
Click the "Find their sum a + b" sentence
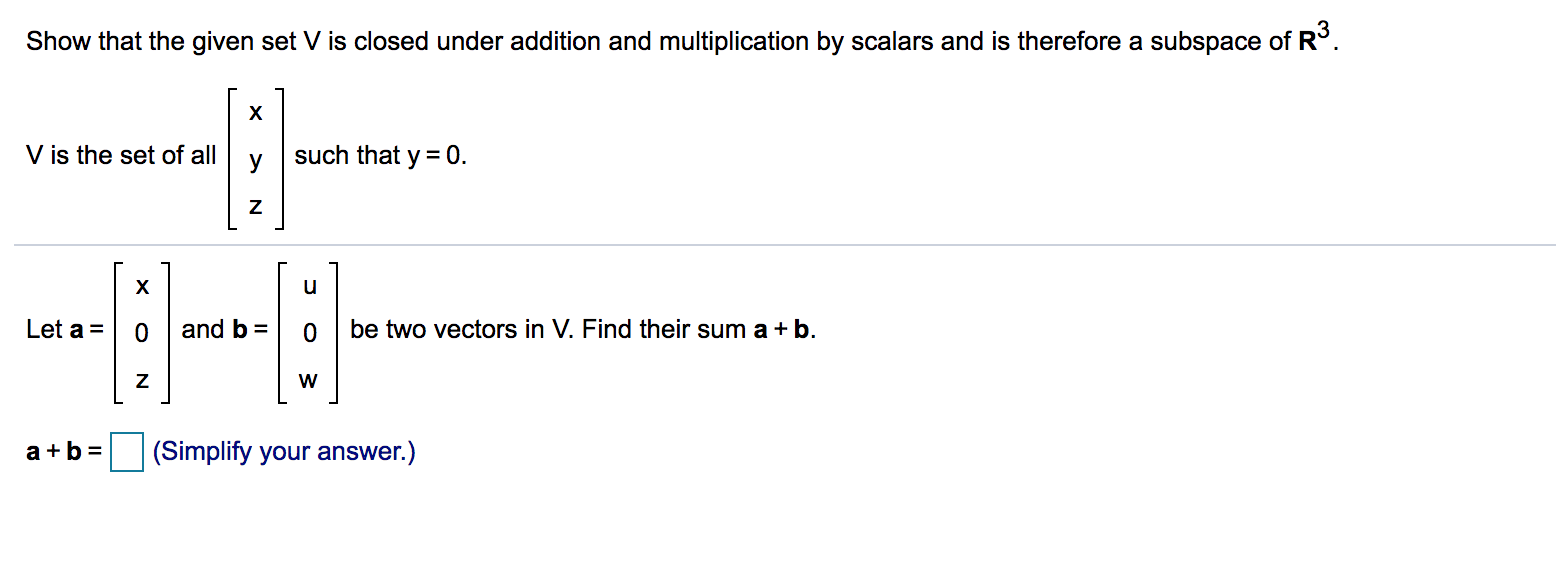(x=699, y=329)
